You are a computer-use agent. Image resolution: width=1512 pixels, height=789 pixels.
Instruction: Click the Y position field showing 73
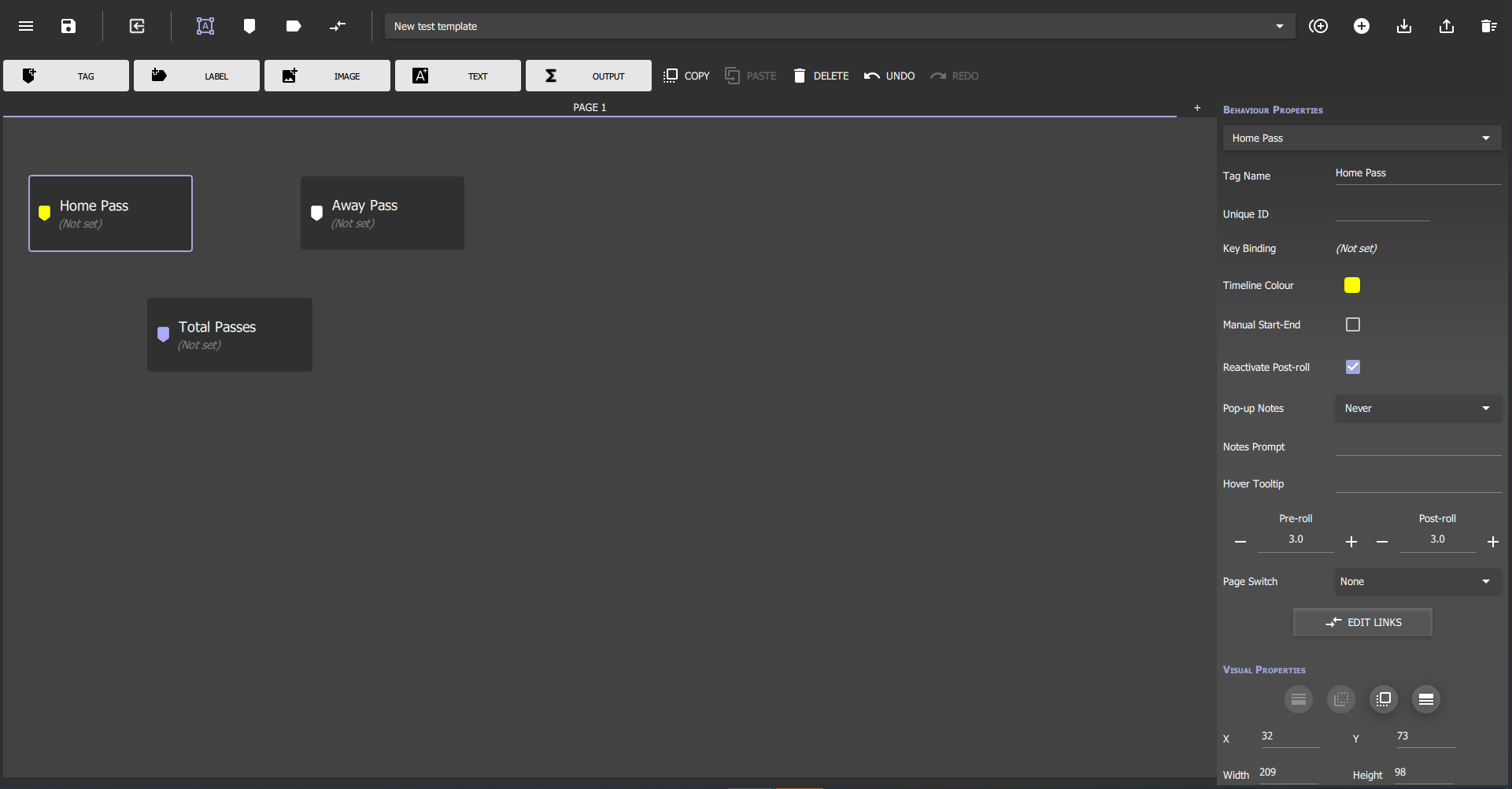coord(1426,737)
